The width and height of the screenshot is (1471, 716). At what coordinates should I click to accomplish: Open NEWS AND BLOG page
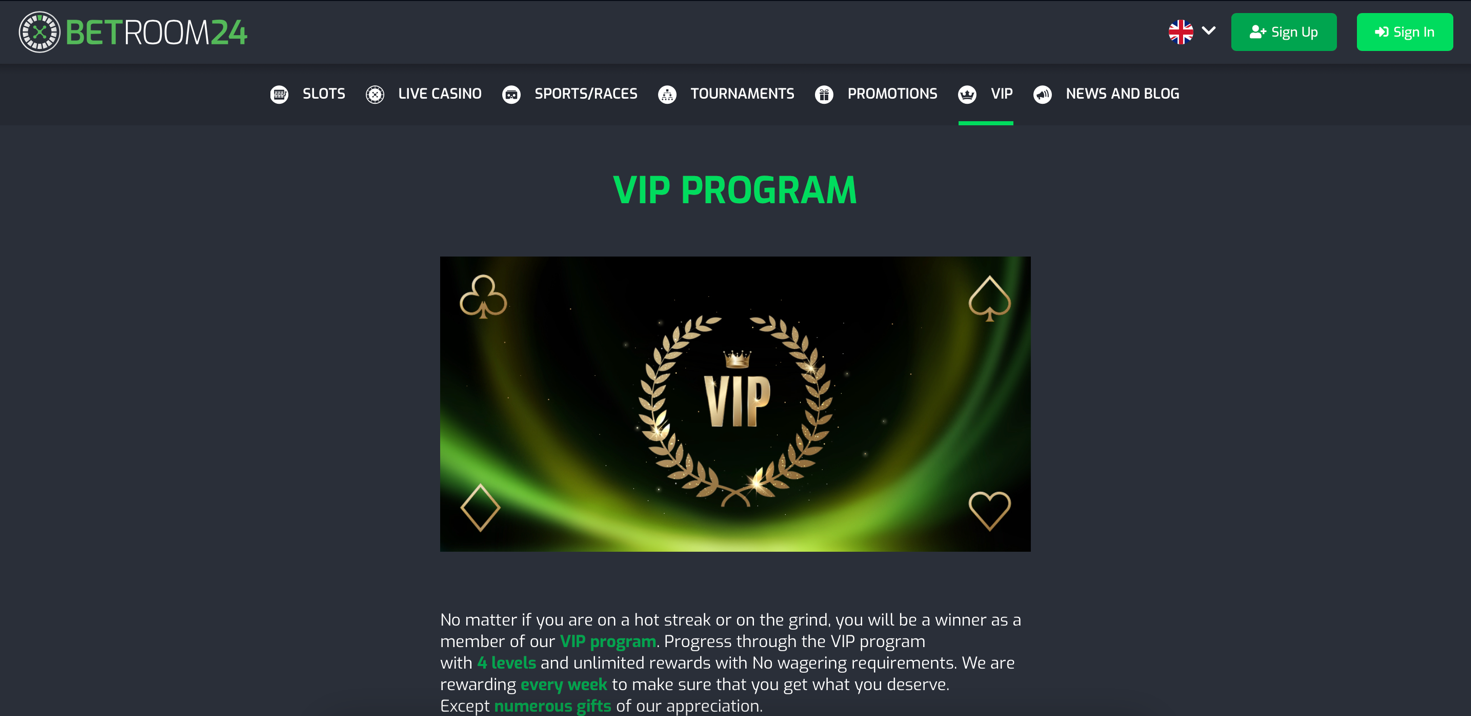[x=1122, y=94]
